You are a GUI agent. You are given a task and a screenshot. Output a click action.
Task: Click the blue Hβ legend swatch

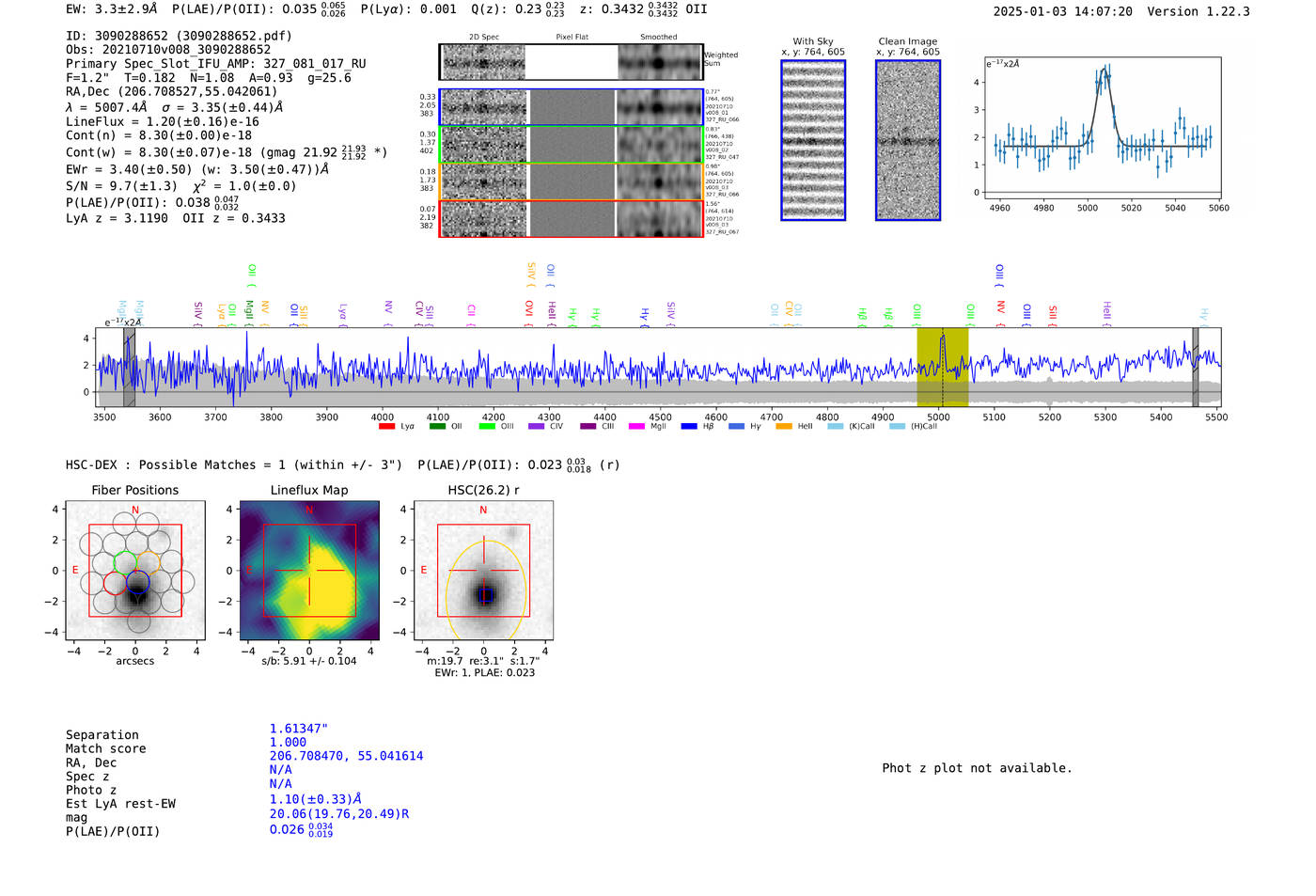click(689, 427)
